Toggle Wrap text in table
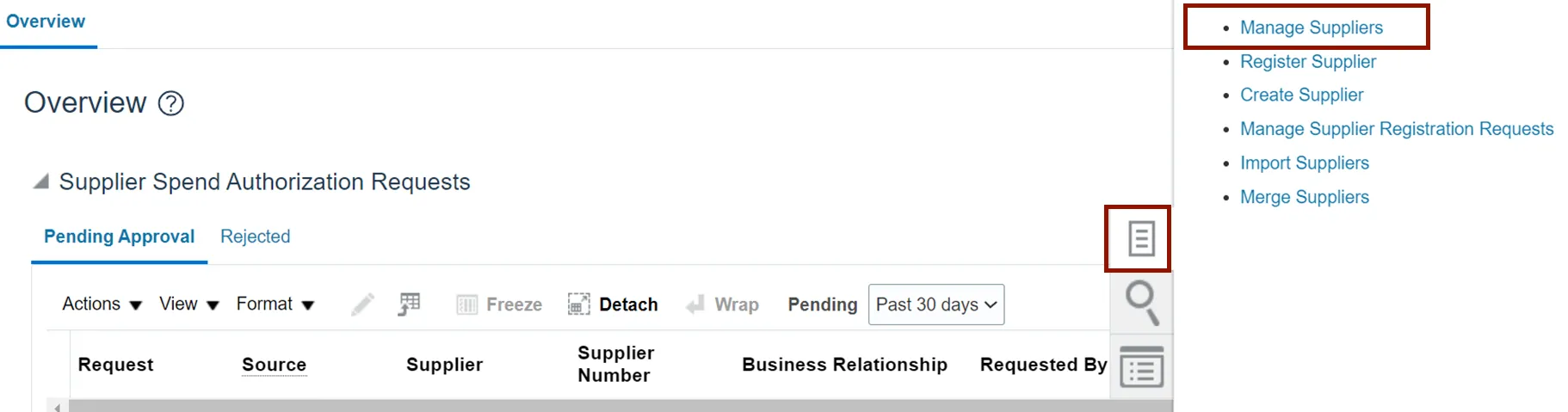 [x=722, y=304]
